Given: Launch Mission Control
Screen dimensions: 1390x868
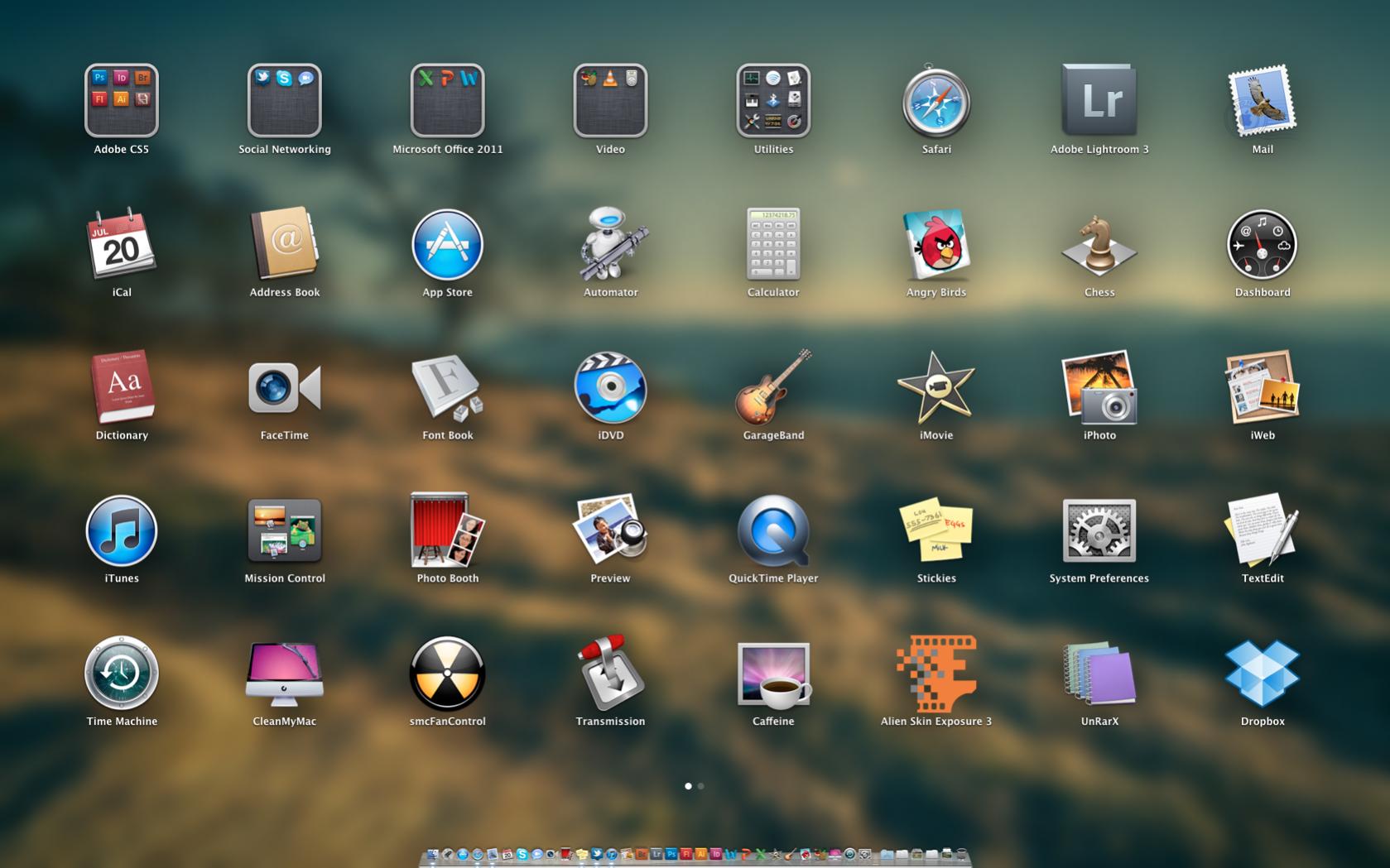Looking at the screenshot, I should click(x=284, y=530).
